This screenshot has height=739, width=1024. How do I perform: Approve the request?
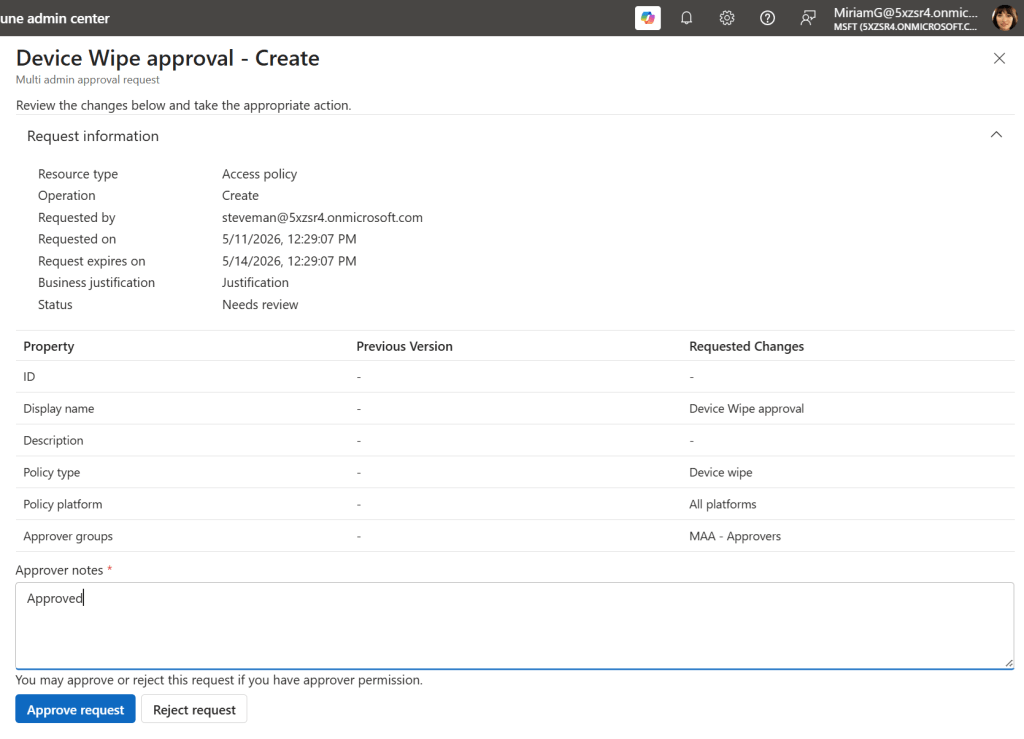click(x=76, y=710)
